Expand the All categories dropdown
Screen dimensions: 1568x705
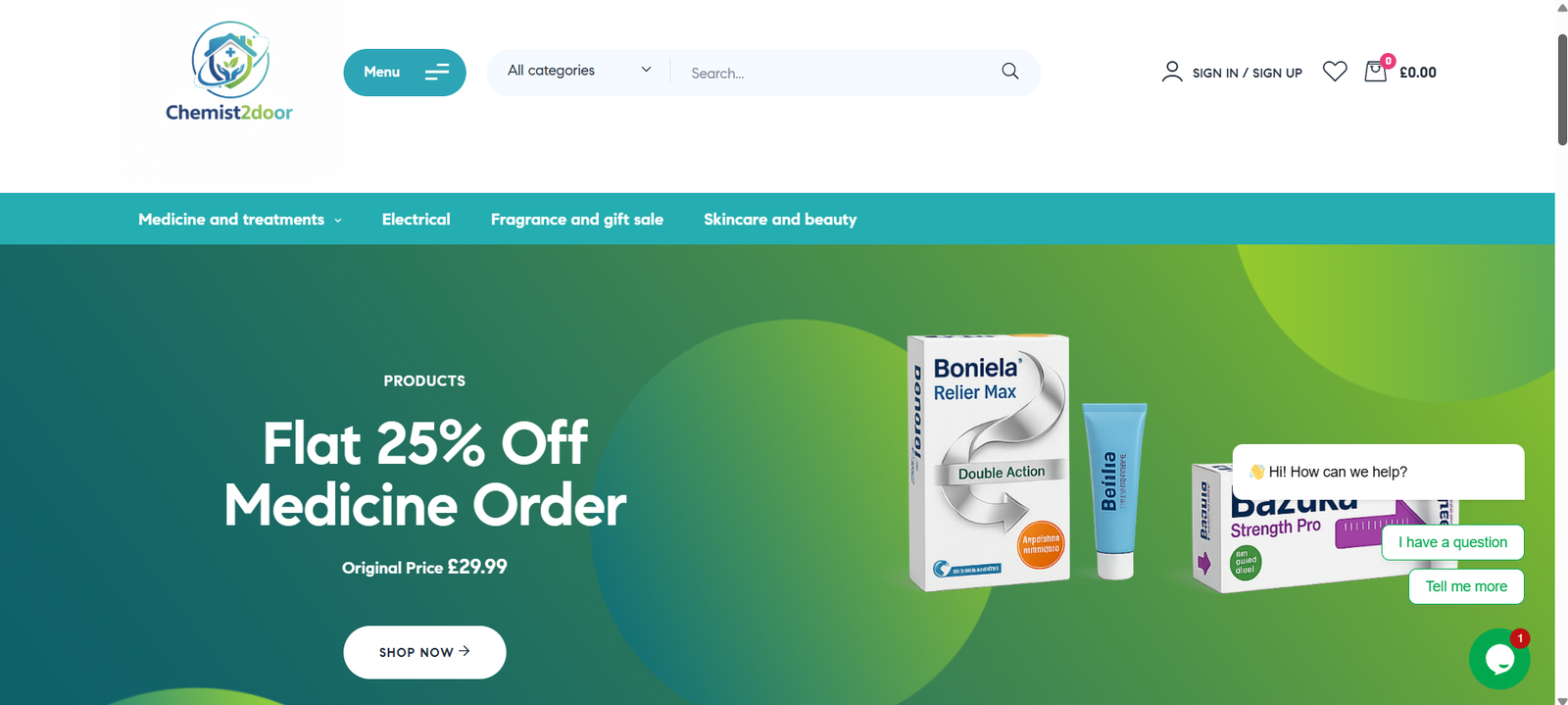coord(579,71)
